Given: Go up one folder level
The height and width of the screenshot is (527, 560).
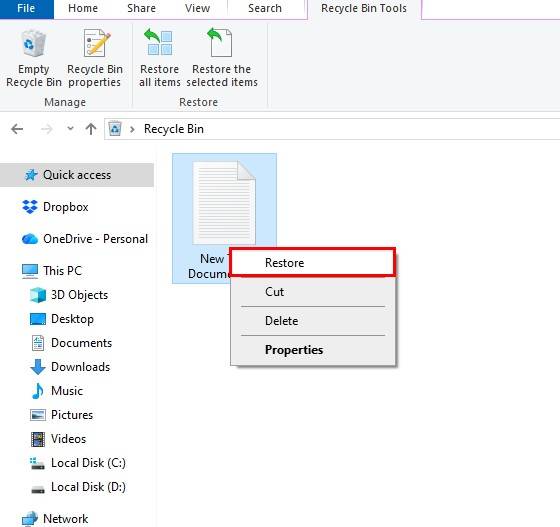Looking at the screenshot, I should (91, 129).
